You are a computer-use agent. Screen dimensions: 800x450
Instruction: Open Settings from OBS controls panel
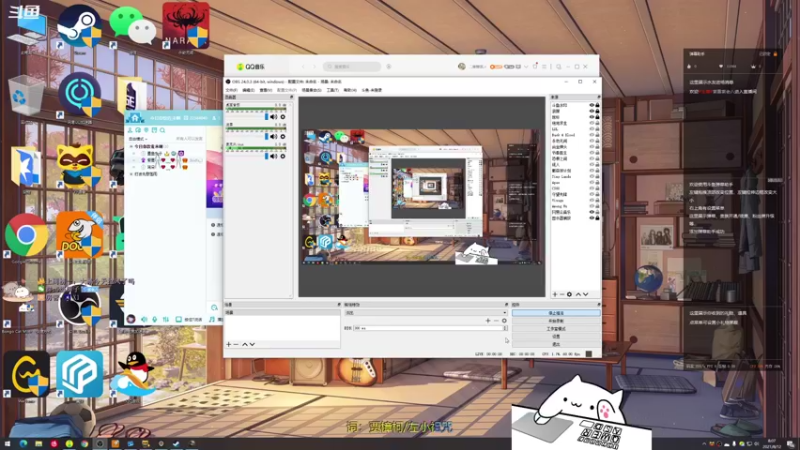pos(556,336)
